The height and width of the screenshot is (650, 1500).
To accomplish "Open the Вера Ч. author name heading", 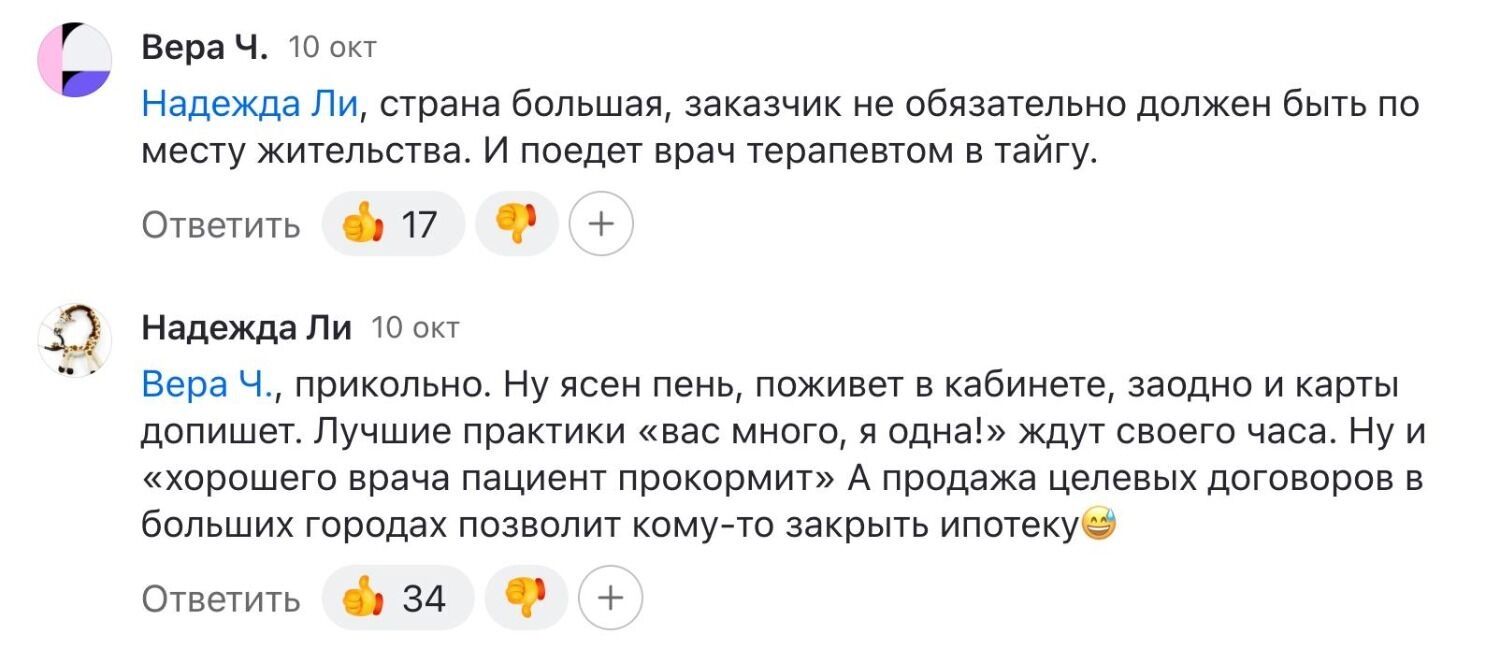I will tap(205, 46).
